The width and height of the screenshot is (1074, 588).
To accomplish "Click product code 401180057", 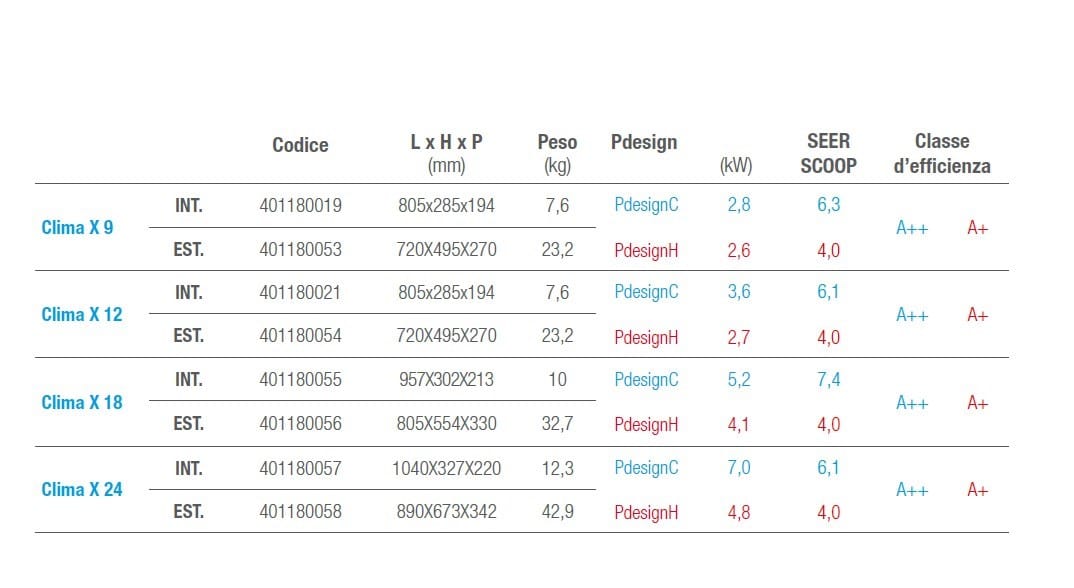I will point(300,467).
